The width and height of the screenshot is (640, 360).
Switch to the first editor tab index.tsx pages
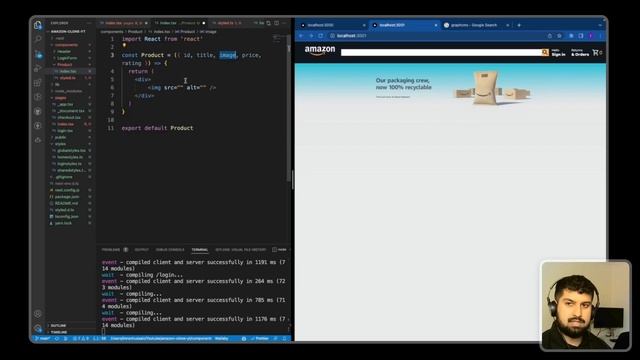pos(124,23)
